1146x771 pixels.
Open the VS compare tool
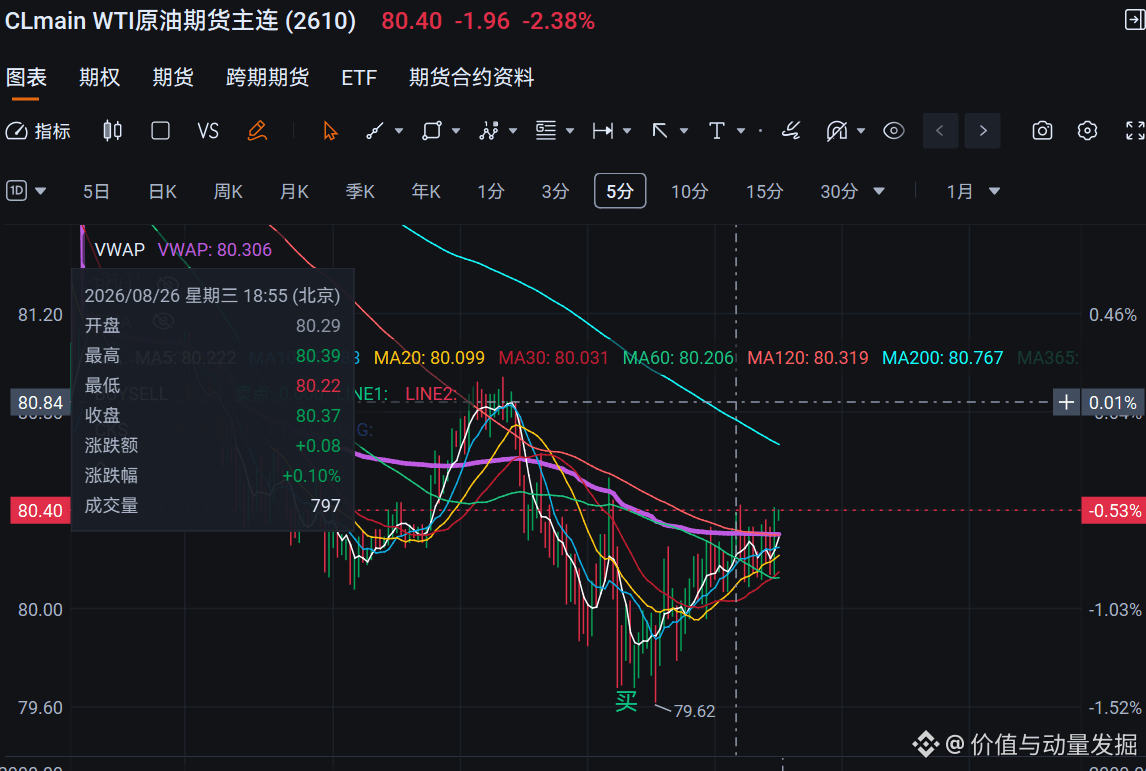pyautogui.click(x=208, y=131)
